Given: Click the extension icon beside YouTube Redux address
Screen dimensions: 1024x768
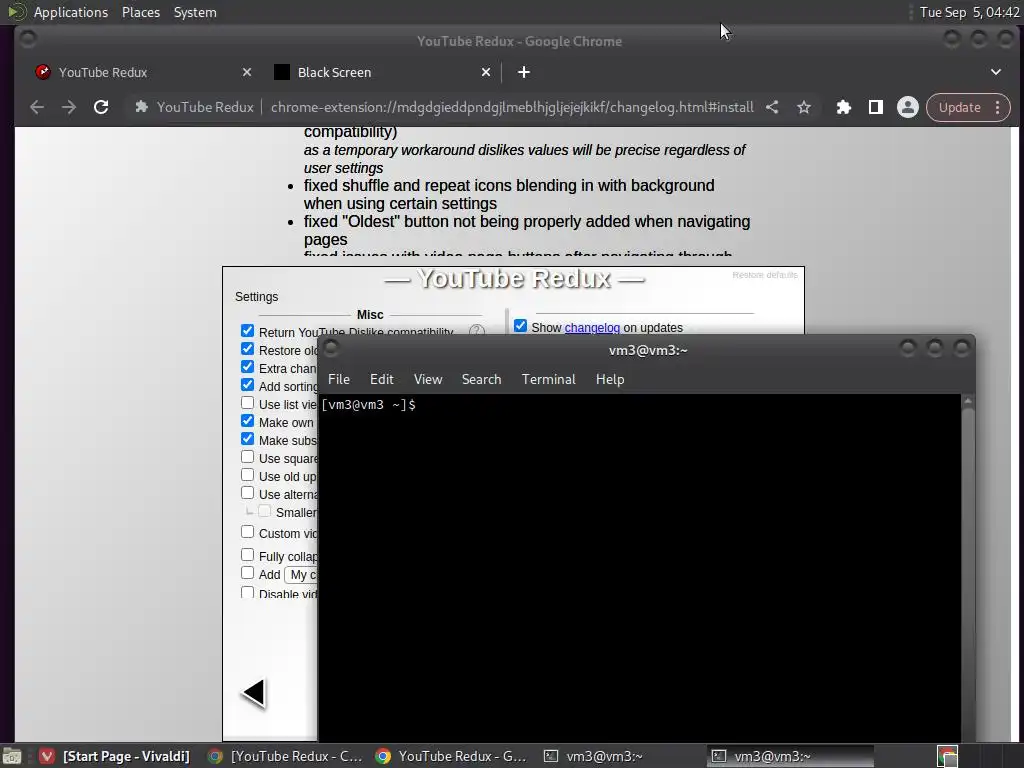Looking at the screenshot, I should pos(141,107).
